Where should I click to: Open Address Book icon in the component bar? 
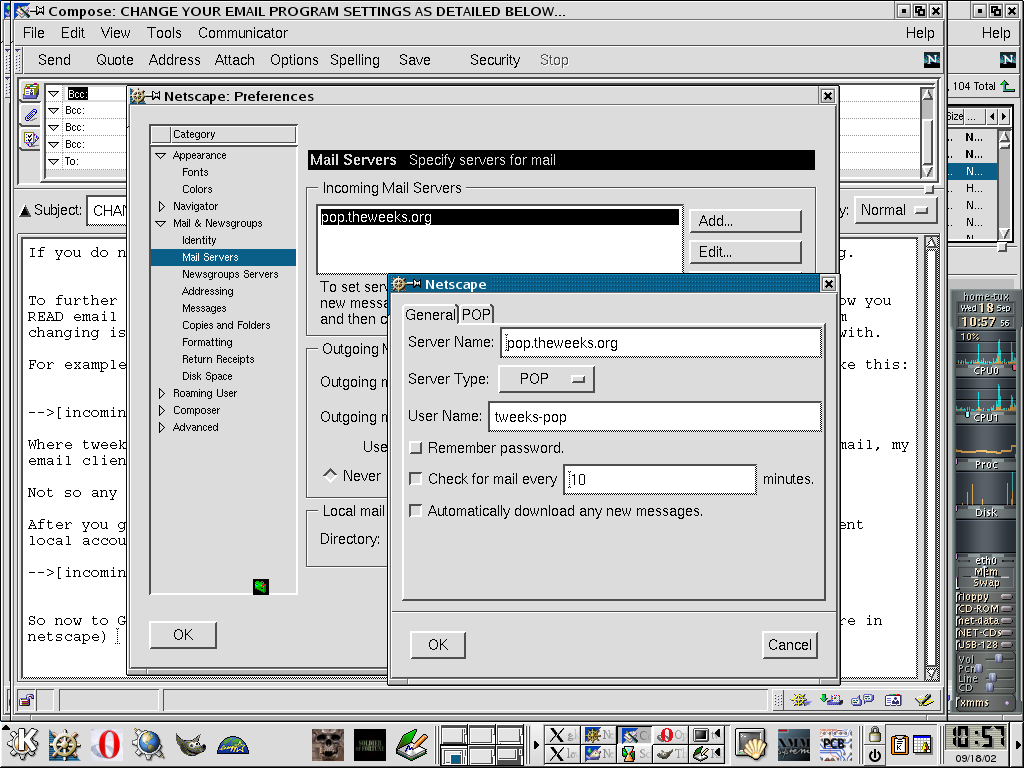click(x=893, y=700)
